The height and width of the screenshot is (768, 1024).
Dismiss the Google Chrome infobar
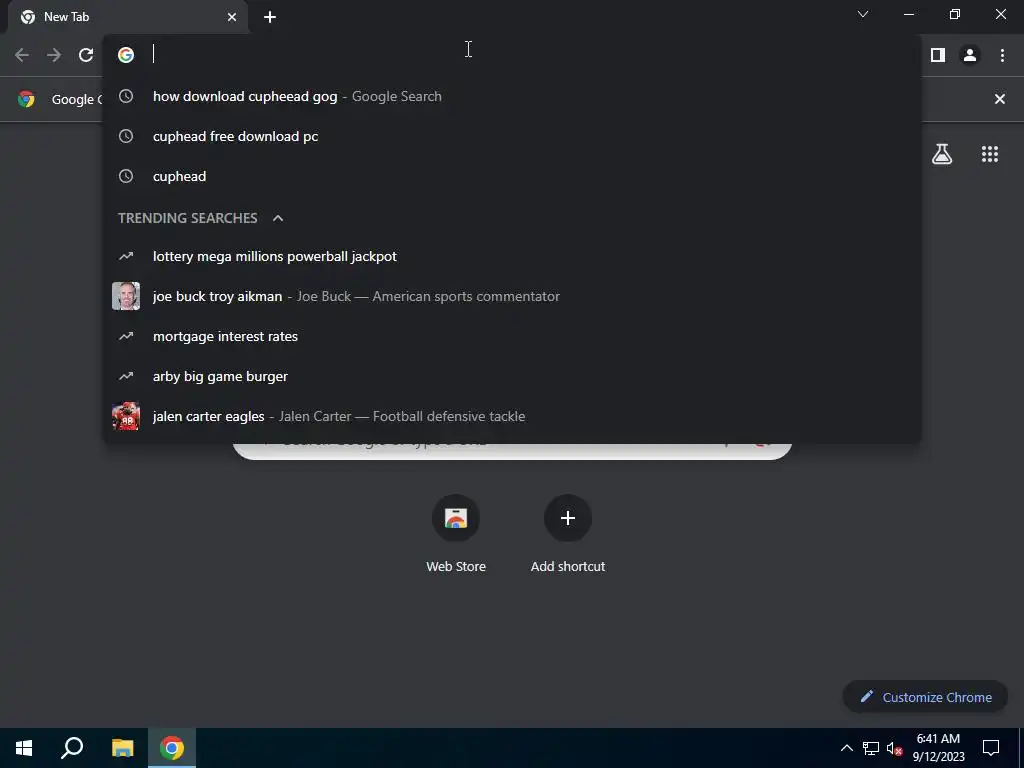pos(1000,99)
